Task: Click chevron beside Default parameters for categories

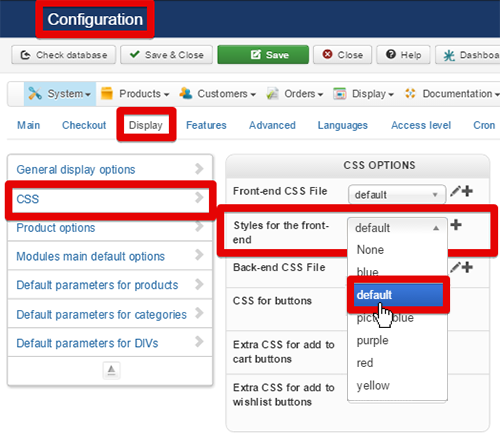Action: point(199,313)
